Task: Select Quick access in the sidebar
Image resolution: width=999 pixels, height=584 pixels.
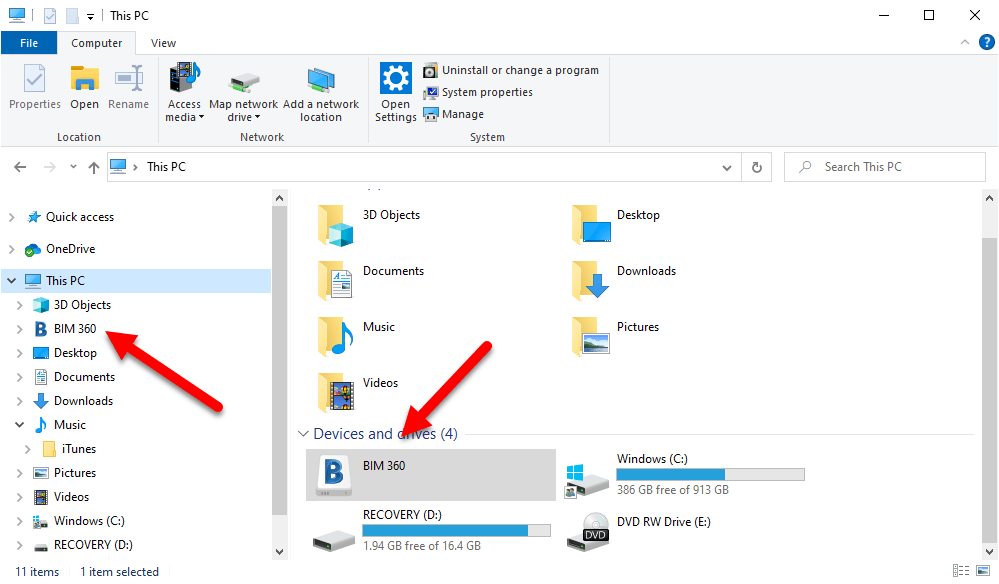Action: click(x=80, y=217)
